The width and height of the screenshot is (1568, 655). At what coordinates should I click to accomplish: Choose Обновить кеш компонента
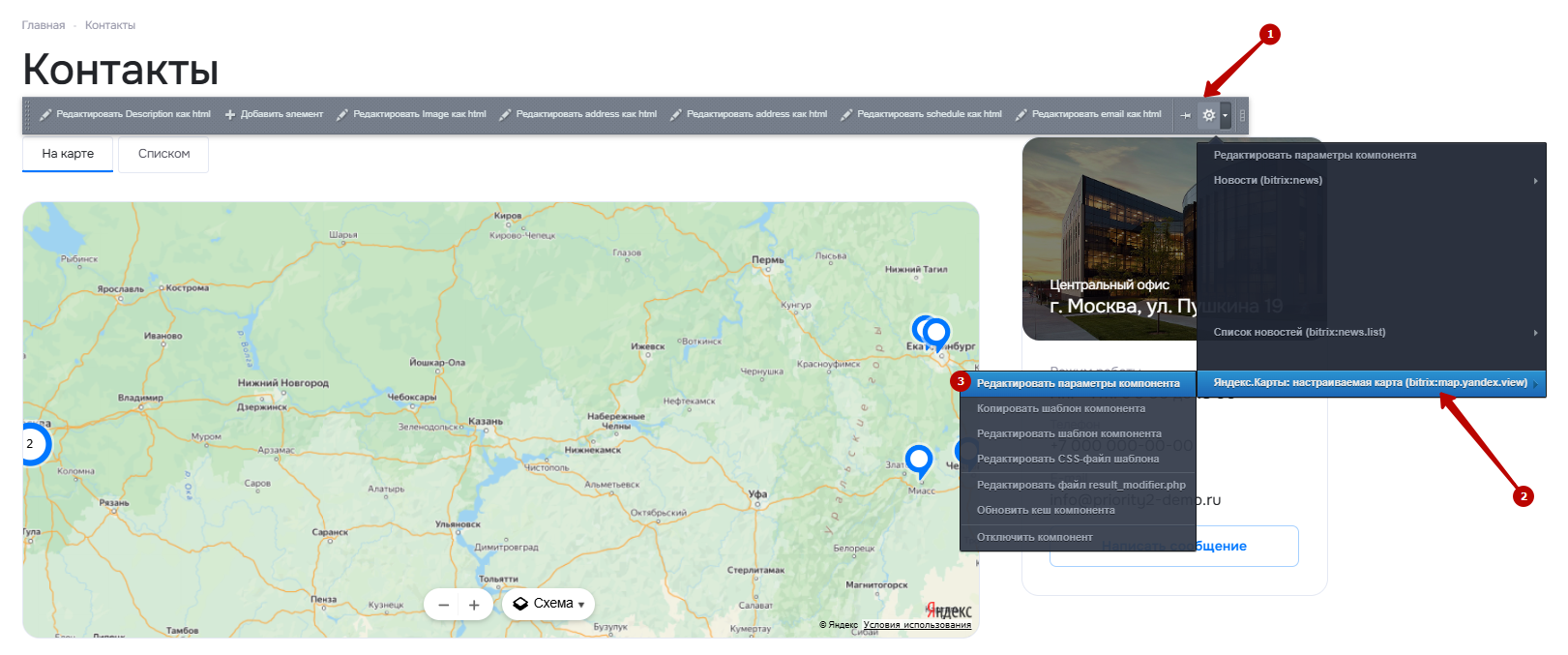point(1078,510)
